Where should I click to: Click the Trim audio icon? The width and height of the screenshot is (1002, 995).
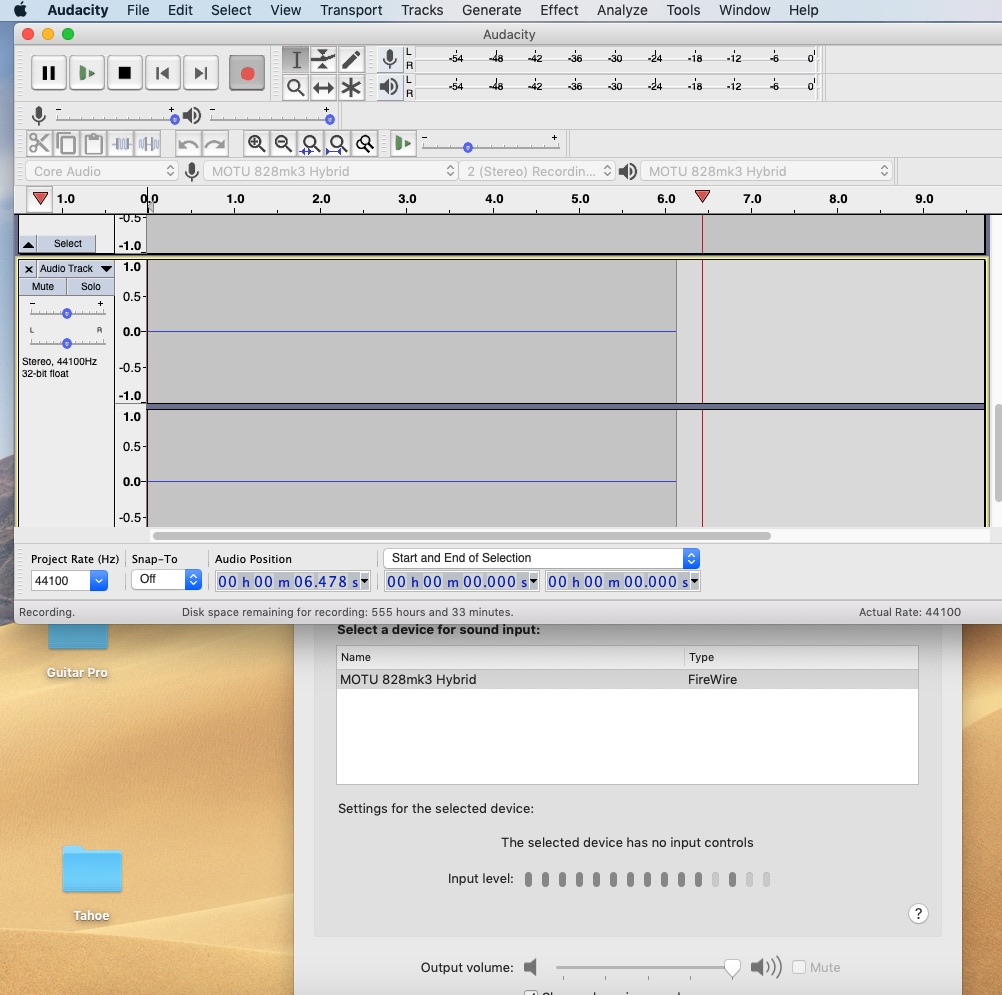click(121, 144)
